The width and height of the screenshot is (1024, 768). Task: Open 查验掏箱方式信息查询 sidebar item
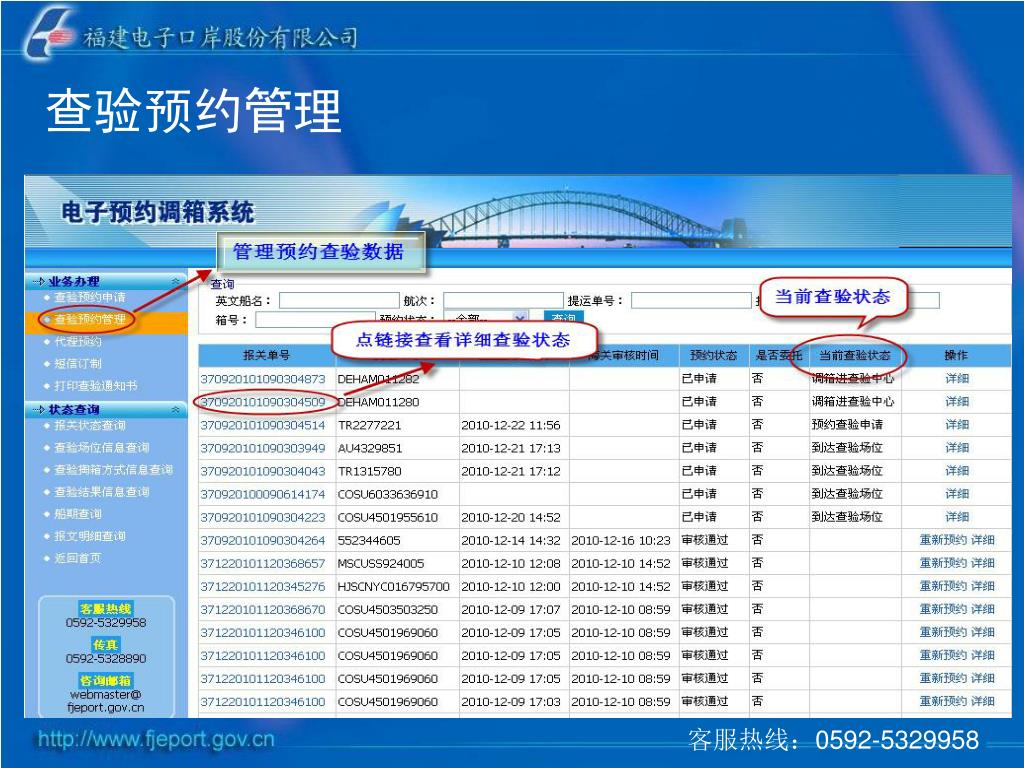[113, 470]
